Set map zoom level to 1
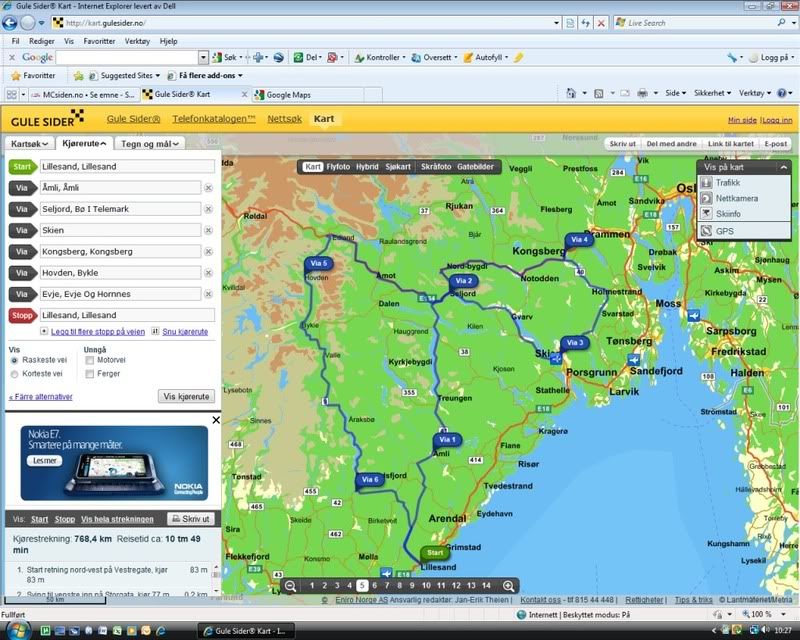800x640 pixels. tap(312, 586)
